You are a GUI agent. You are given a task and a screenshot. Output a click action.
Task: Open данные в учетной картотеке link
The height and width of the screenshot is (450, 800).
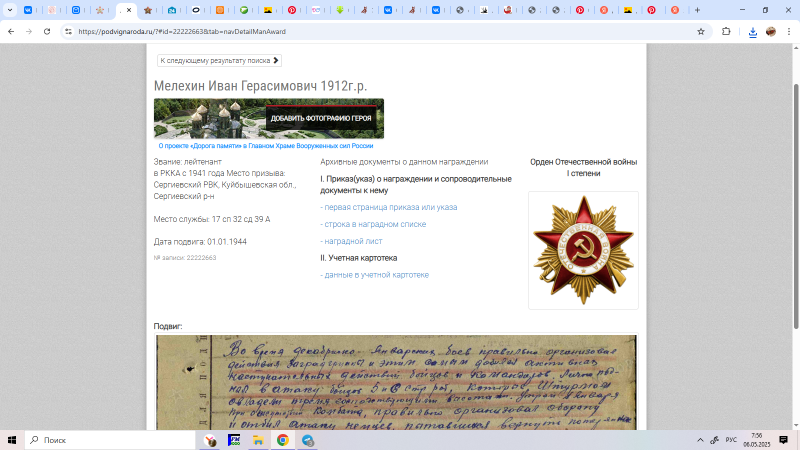coord(374,274)
